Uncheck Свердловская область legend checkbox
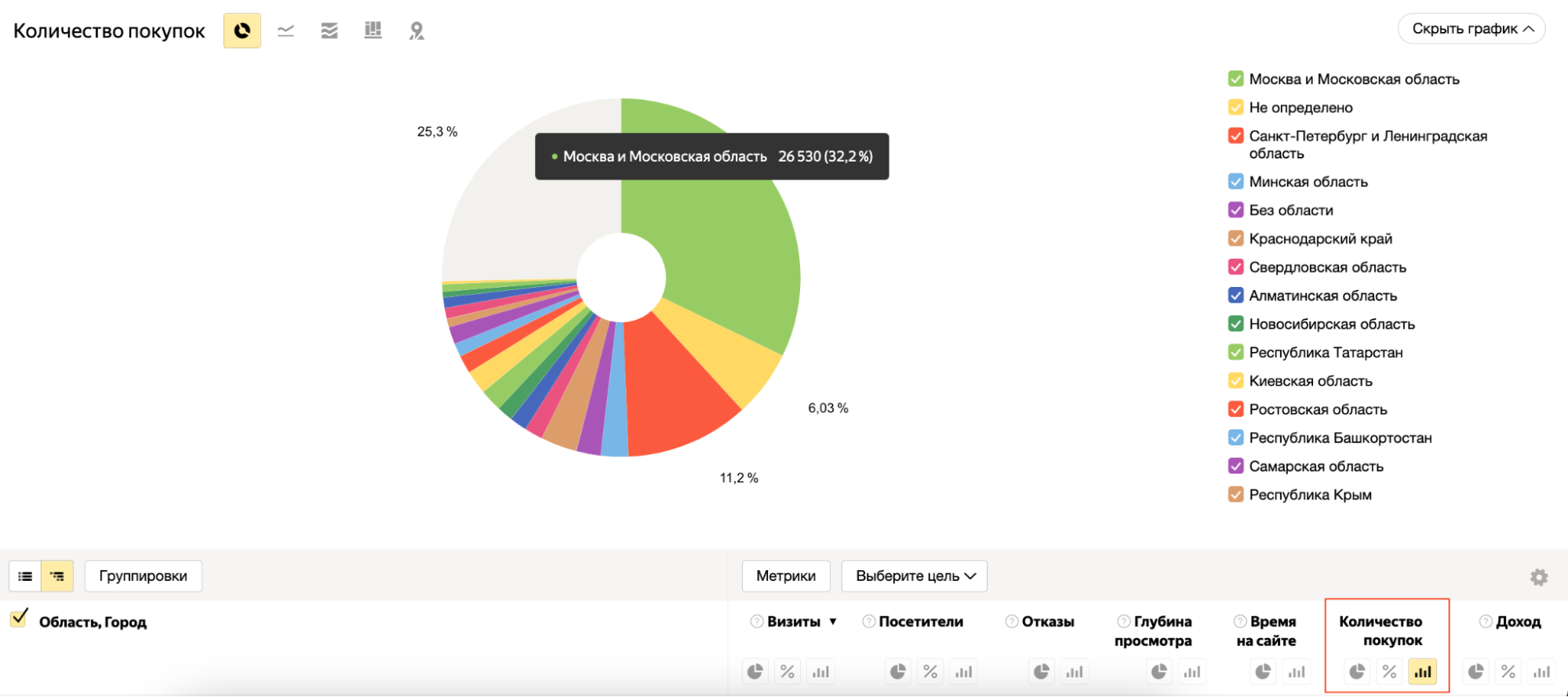 point(1235,267)
